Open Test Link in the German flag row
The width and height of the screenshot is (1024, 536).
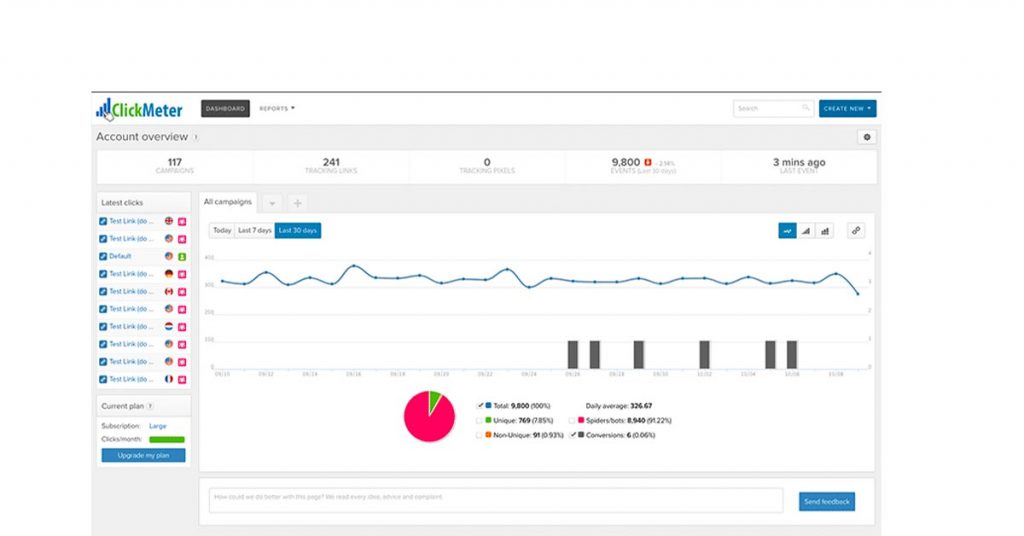(x=131, y=274)
